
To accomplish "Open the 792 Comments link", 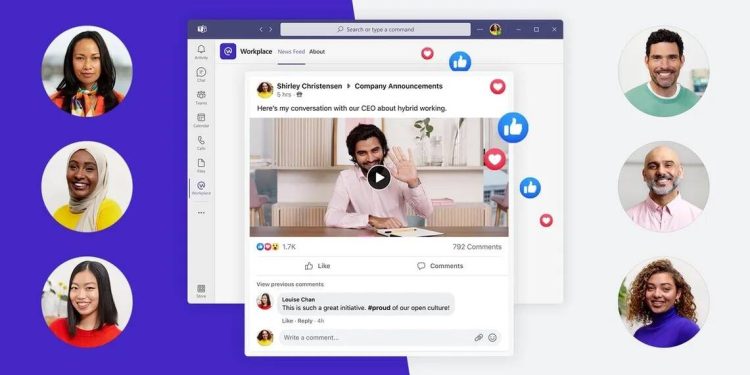I will [x=477, y=247].
